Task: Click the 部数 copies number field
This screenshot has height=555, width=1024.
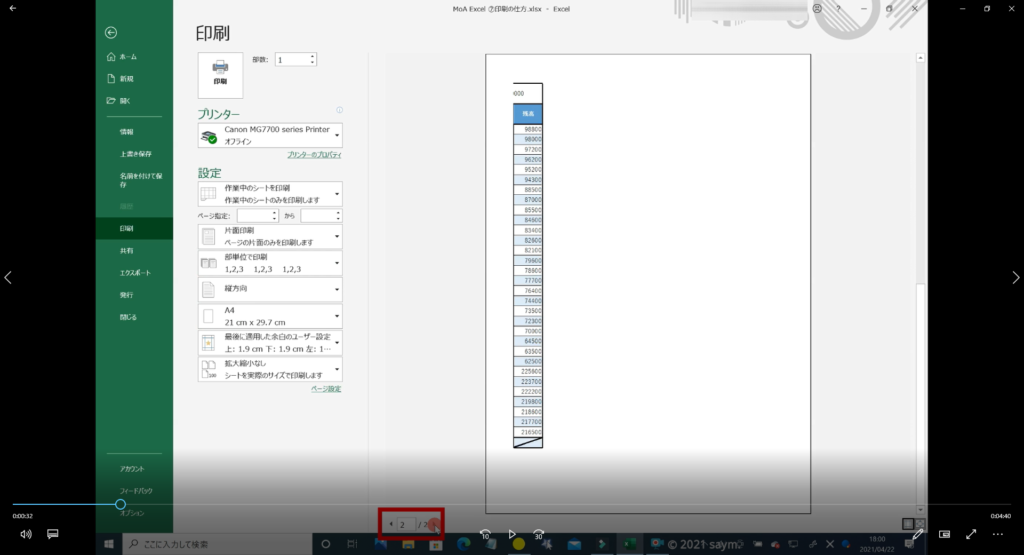Action: (293, 60)
